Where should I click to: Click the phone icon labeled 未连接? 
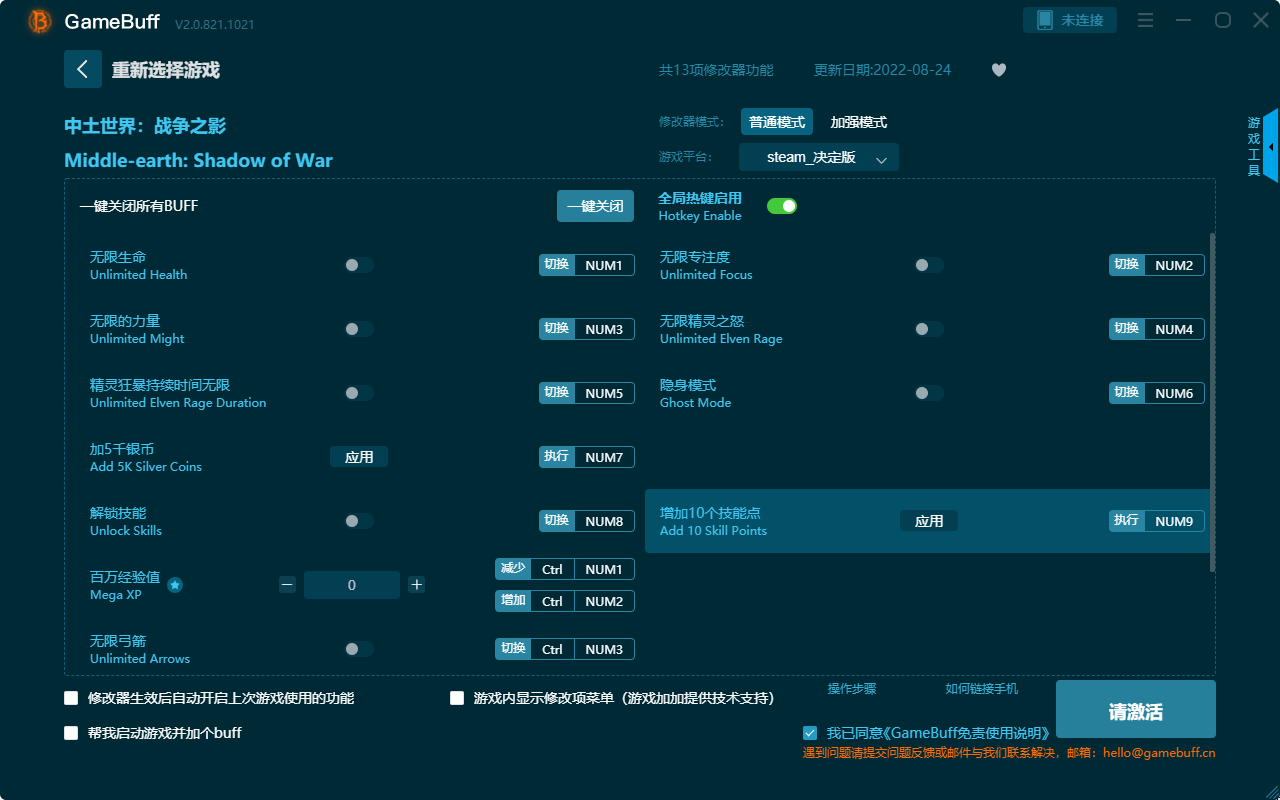tap(1070, 19)
